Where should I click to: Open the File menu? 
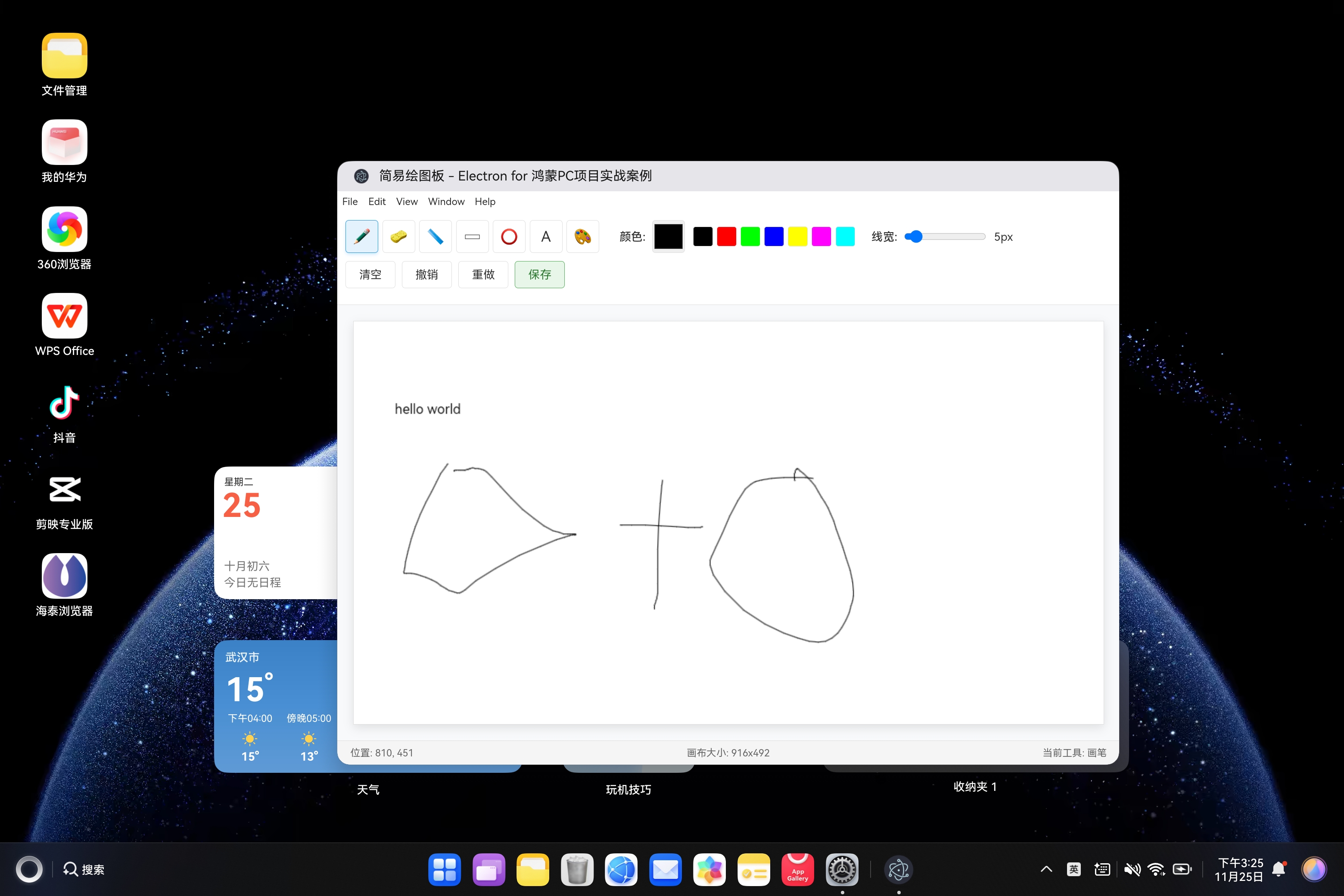click(x=350, y=202)
